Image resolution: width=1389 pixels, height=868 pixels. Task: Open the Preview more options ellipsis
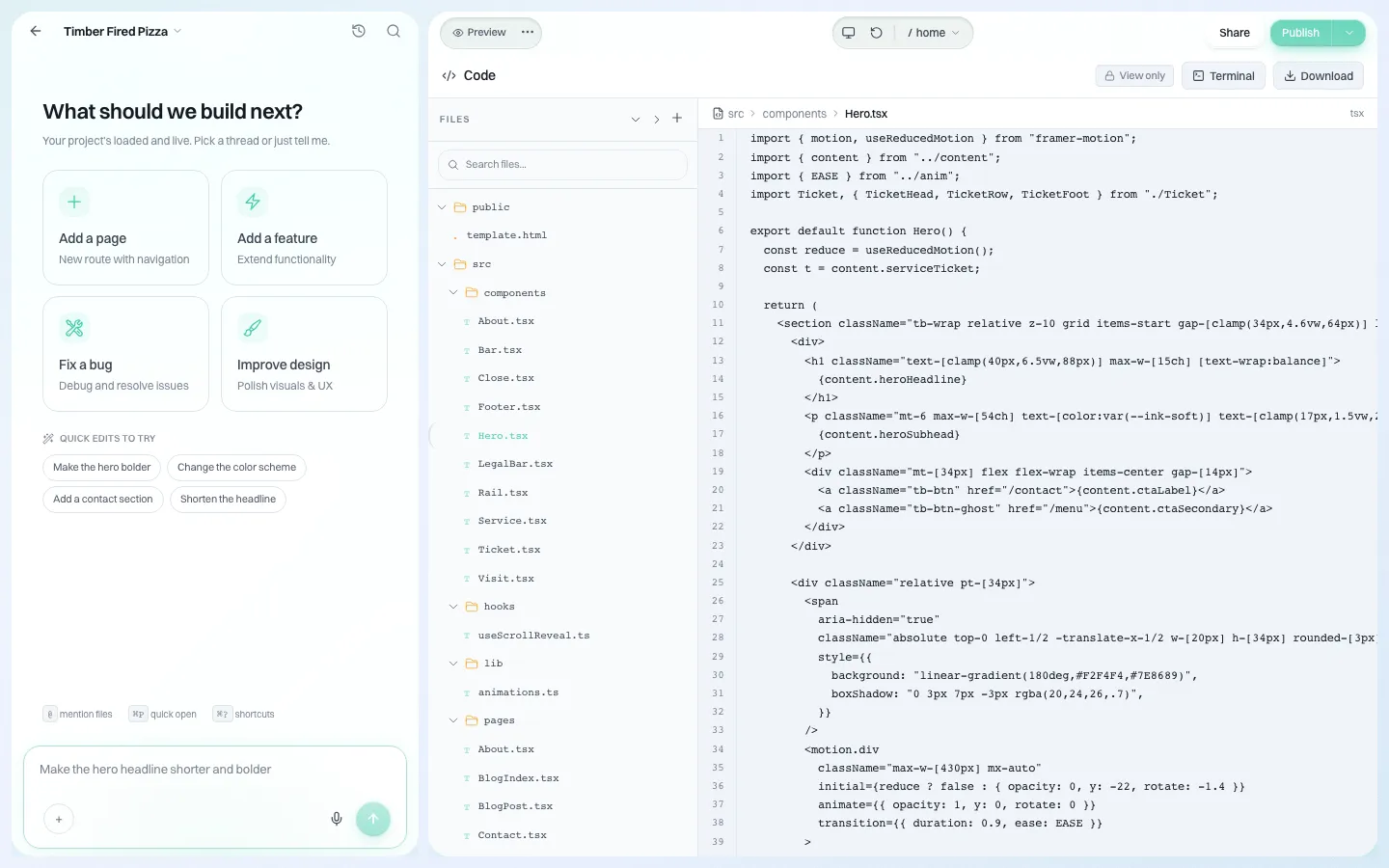click(528, 32)
